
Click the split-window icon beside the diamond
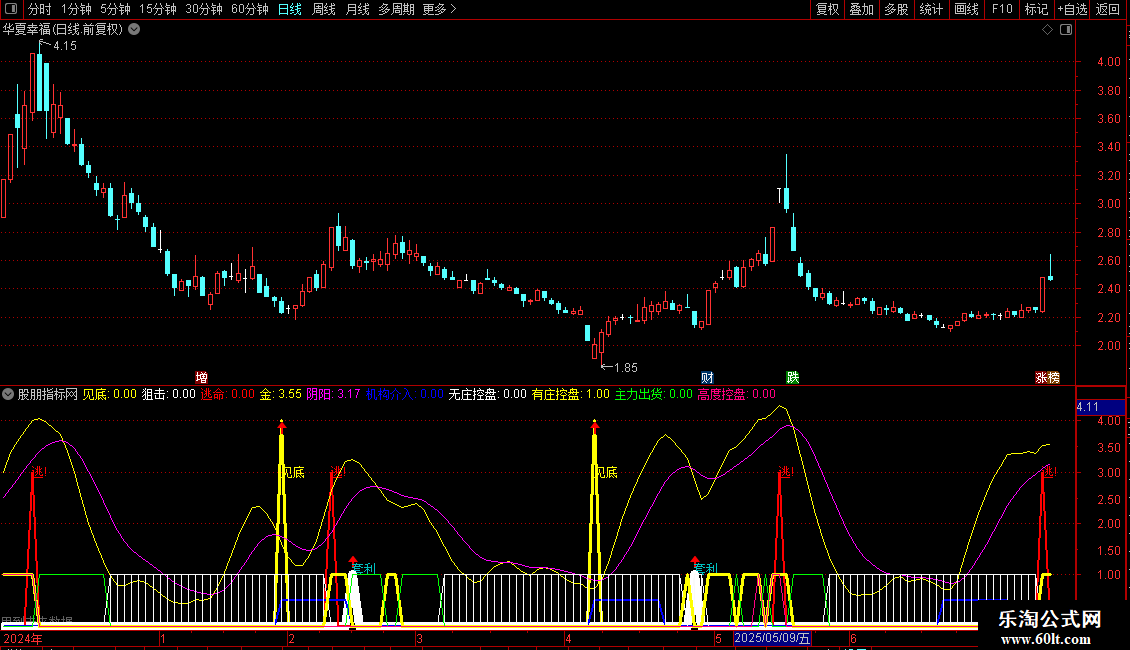[x=1066, y=30]
